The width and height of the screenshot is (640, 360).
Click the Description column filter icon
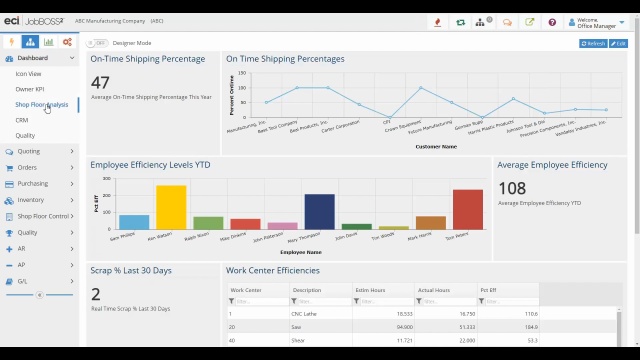[x=294, y=301]
